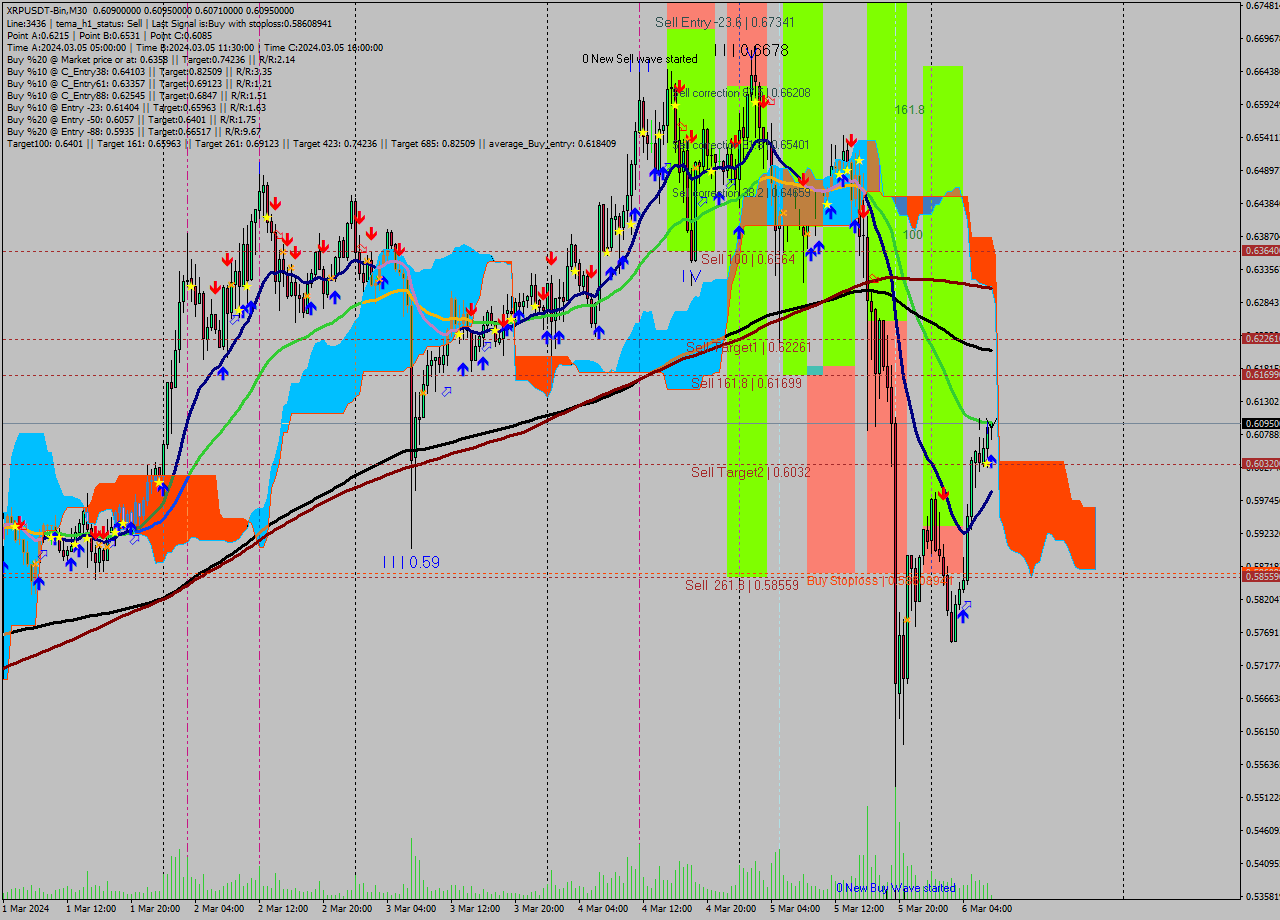Screen dimensions: 1280x920
Task: Select the '5 Mar 12:00' time label
Action: pos(859,909)
